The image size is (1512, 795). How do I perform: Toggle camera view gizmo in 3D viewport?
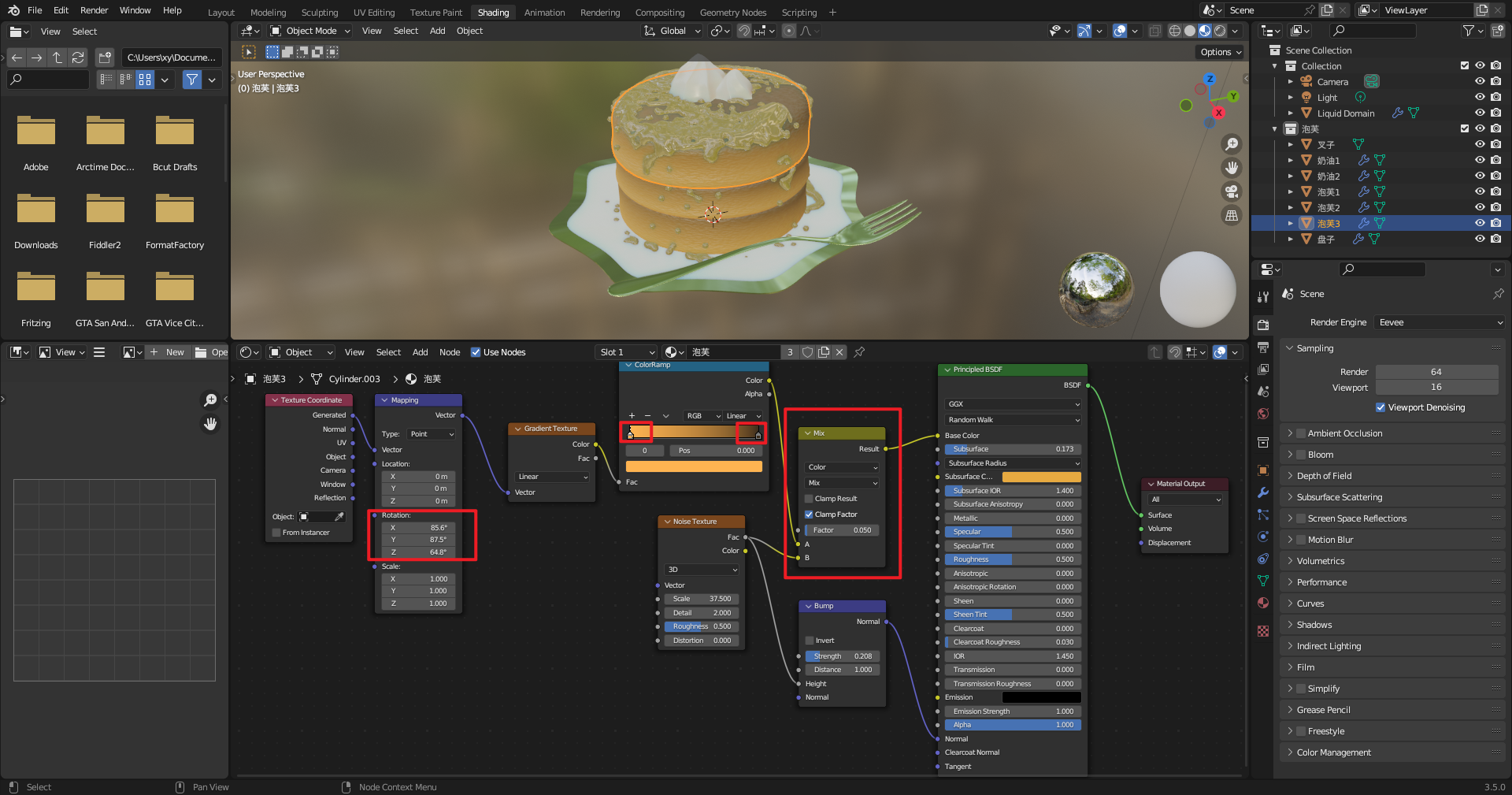(1232, 191)
